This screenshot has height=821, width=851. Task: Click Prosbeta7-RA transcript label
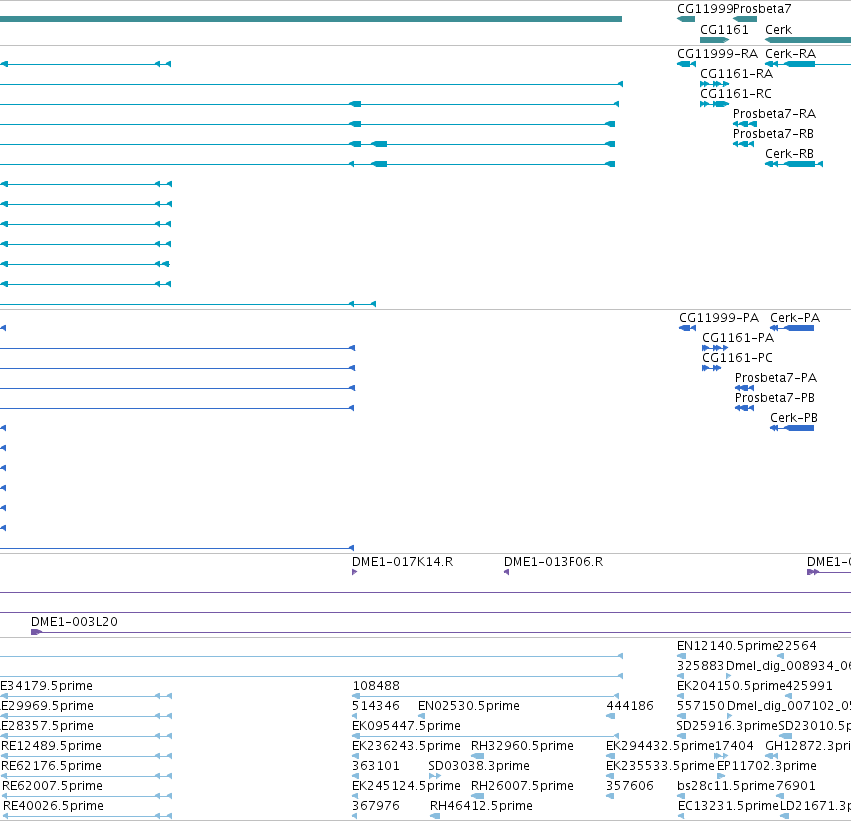point(774,114)
